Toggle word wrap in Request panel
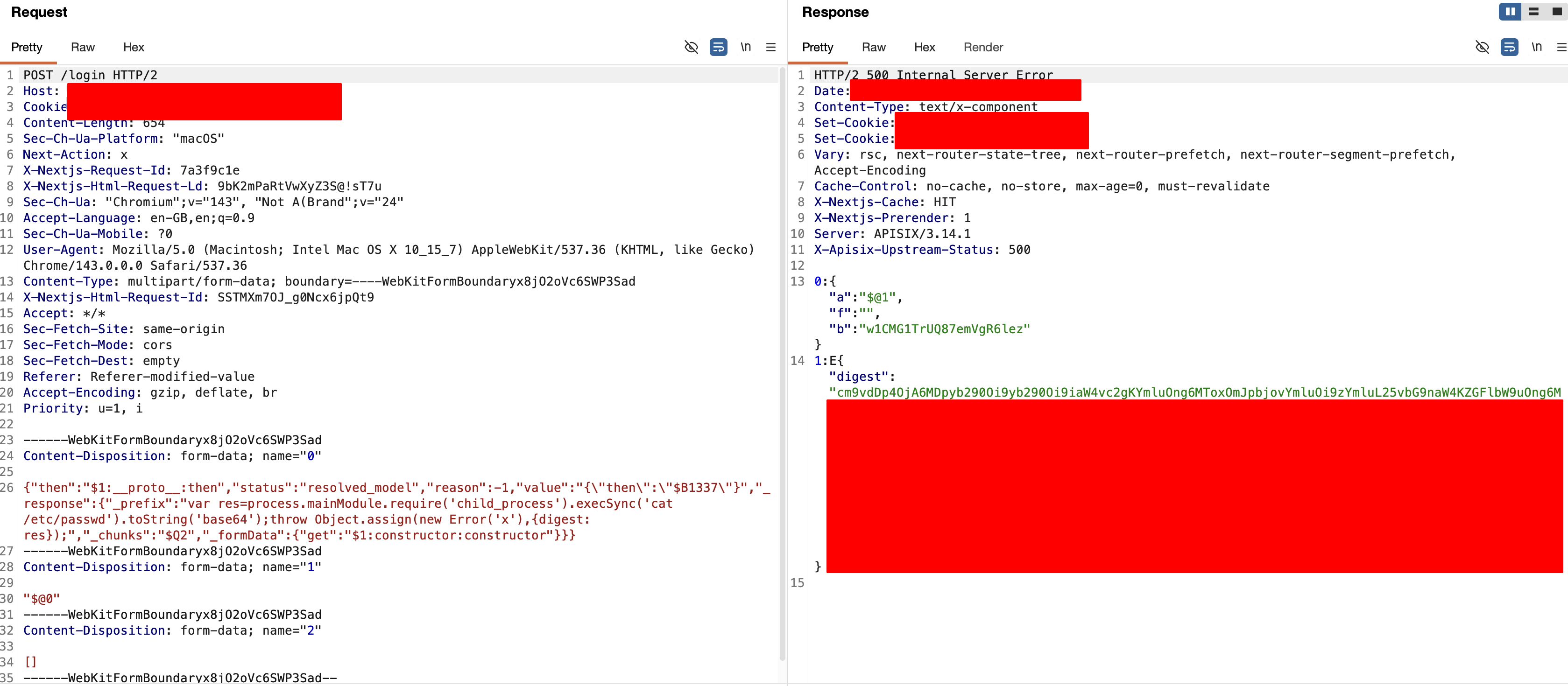Image resolution: width=1568 pixels, height=686 pixels. (x=718, y=47)
